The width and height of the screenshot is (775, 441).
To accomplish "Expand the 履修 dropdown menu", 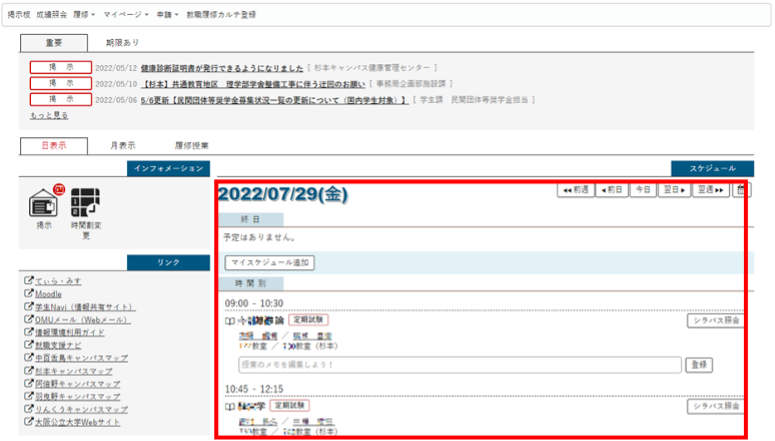I will point(85,15).
